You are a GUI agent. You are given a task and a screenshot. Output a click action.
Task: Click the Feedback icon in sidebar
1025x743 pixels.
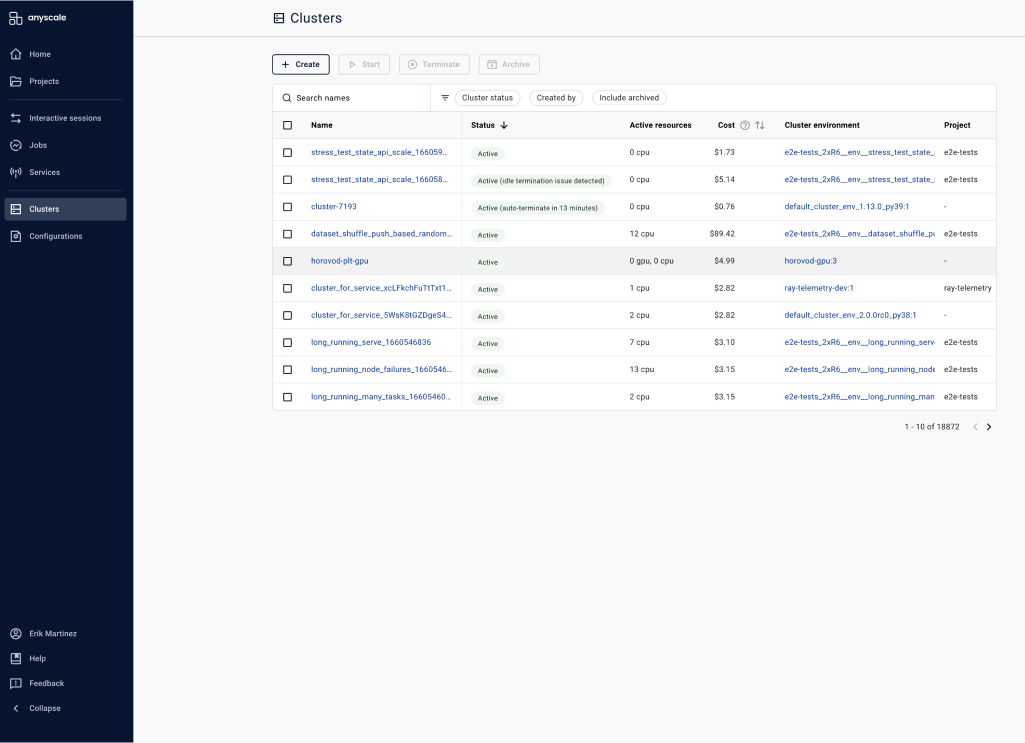point(16,684)
